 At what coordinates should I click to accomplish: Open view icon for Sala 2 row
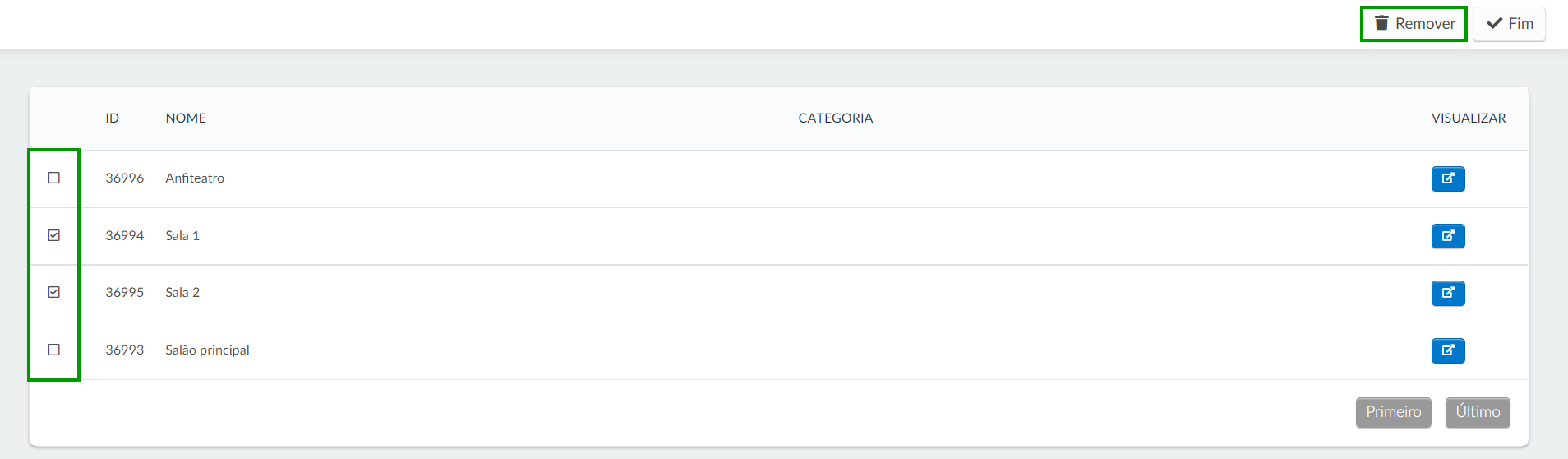[x=1448, y=293]
